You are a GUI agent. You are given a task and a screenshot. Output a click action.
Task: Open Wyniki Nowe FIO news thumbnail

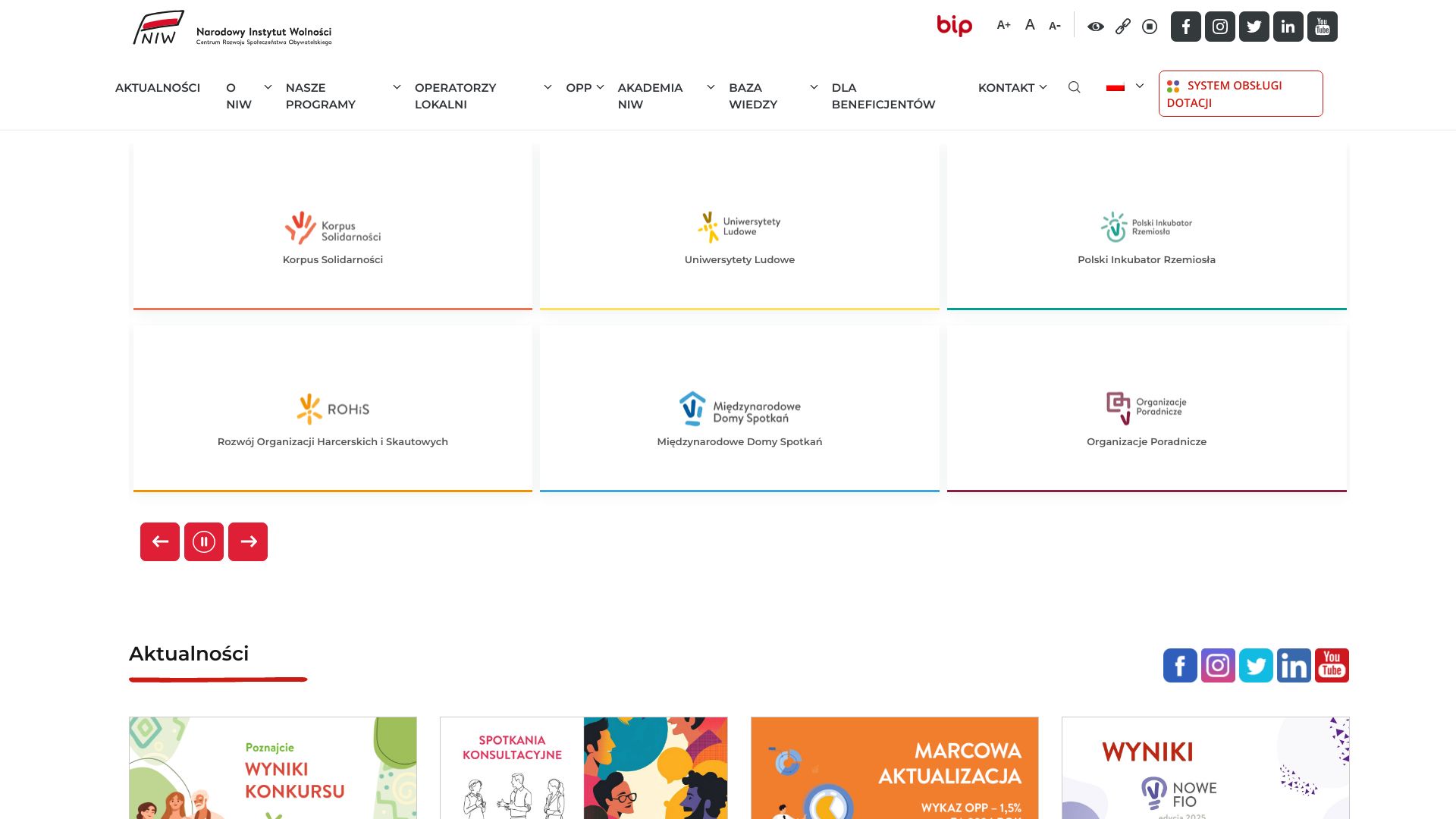1206,767
